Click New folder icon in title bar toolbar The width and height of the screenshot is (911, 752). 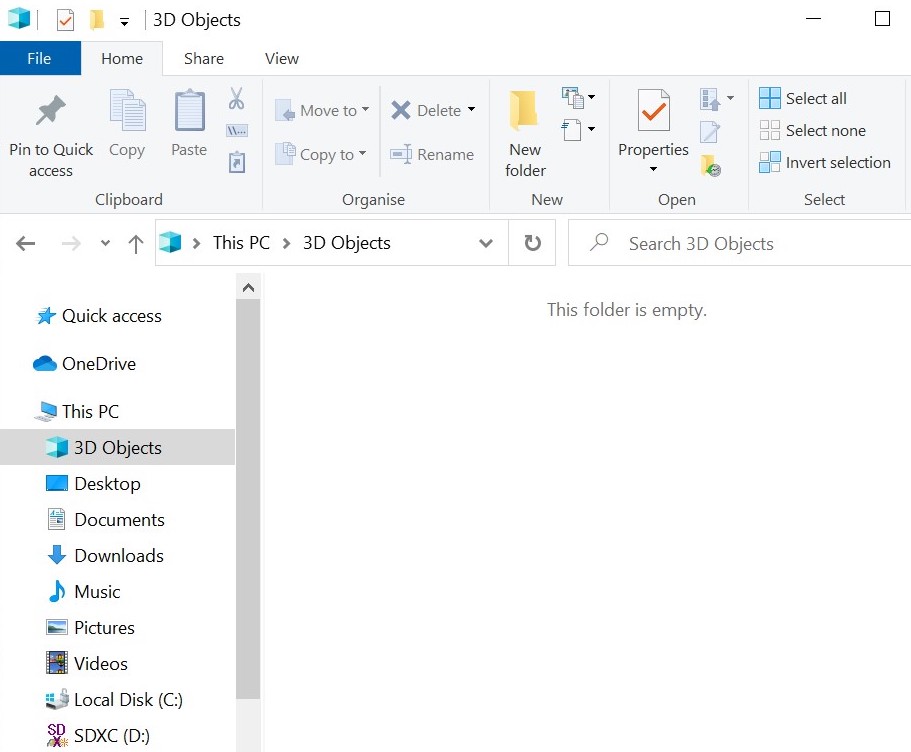96,19
